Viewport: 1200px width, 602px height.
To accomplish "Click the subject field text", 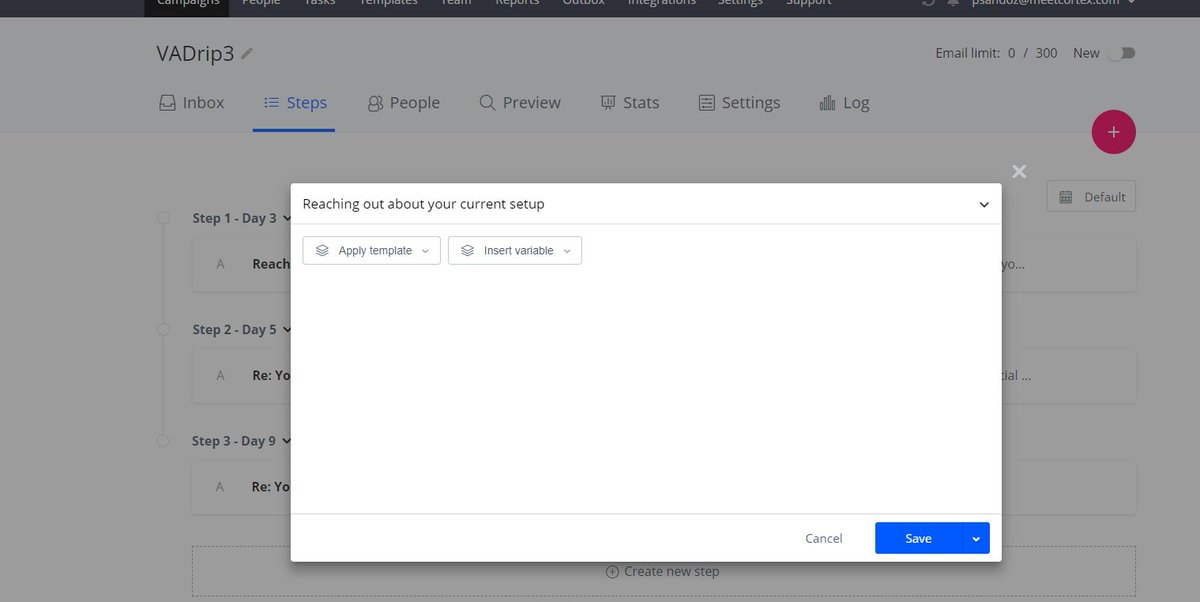I will [x=423, y=204].
